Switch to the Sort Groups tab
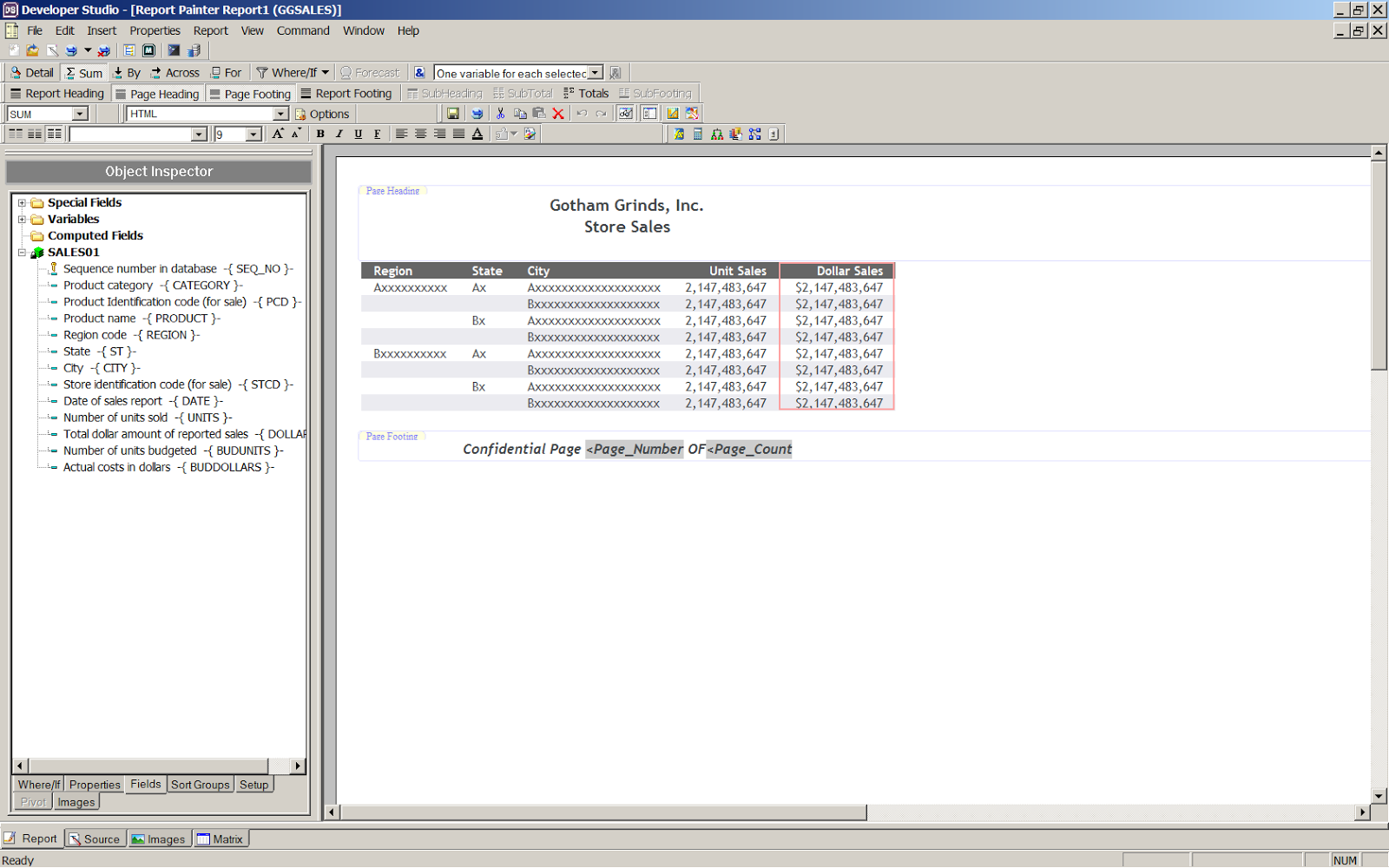1389x868 pixels. coord(200,785)
